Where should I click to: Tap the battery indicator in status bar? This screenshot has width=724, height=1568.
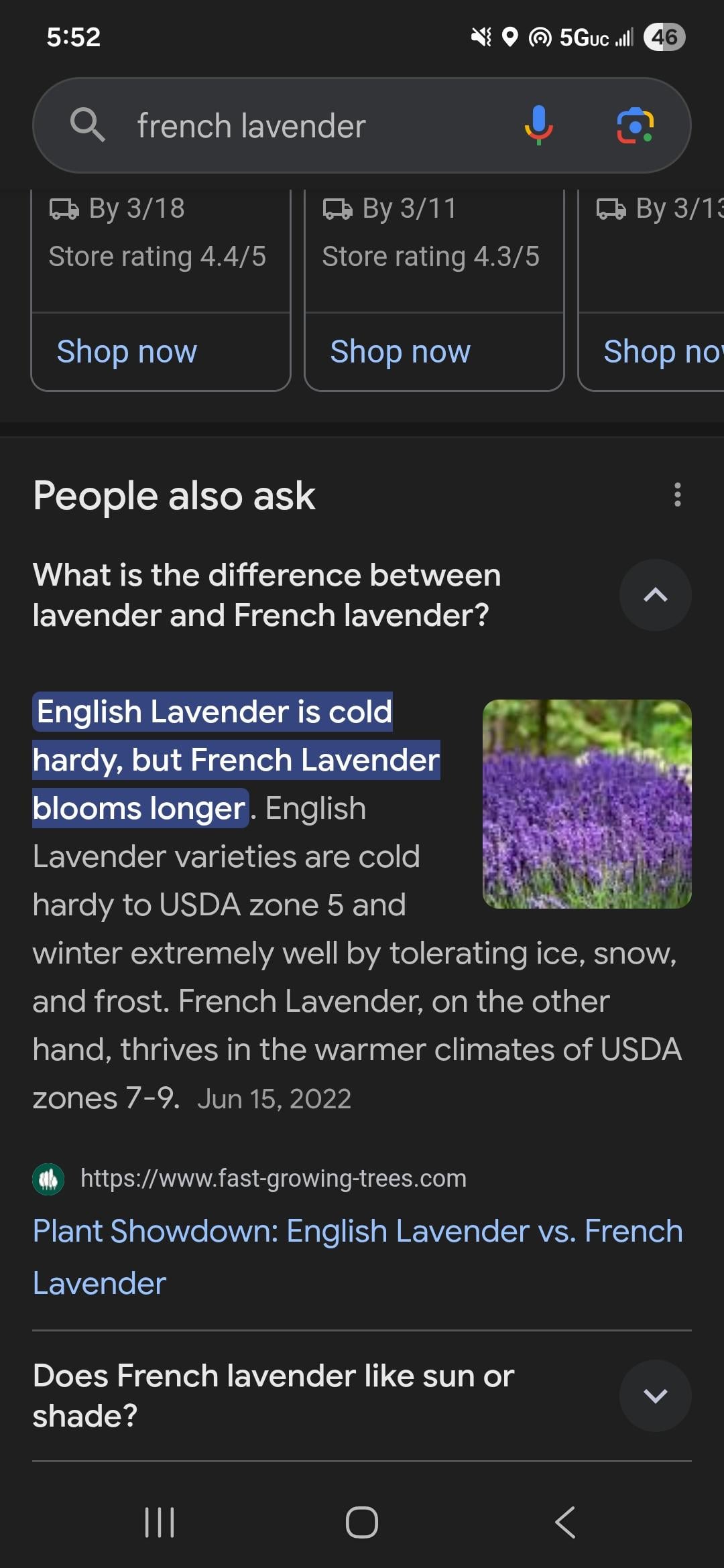(x=664, y=37)
